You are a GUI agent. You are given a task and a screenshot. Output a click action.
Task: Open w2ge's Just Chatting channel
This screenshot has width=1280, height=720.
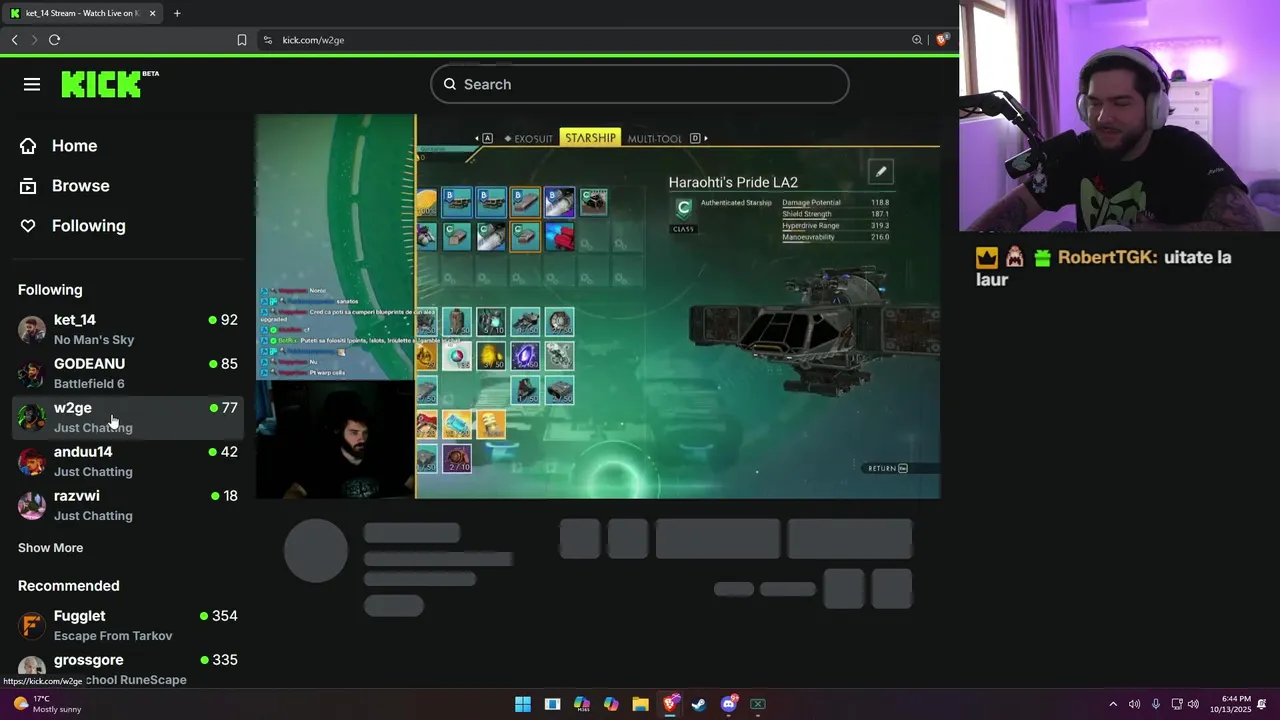128,418
